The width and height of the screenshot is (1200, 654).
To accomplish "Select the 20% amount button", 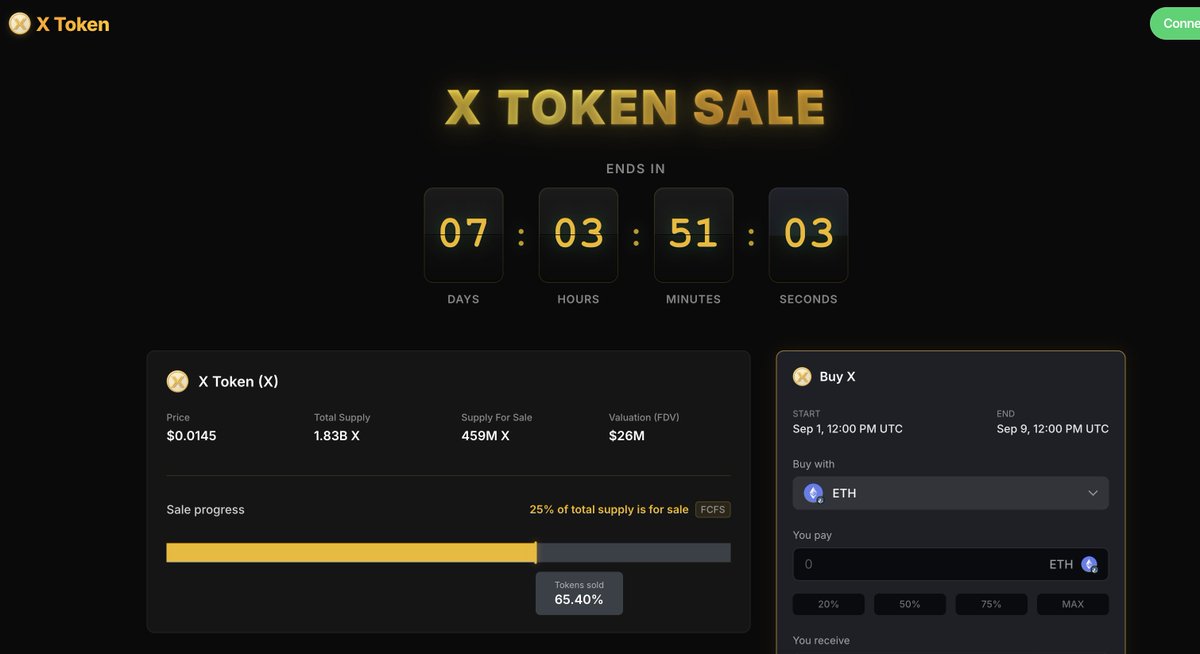I will click(x=829, y=604).
